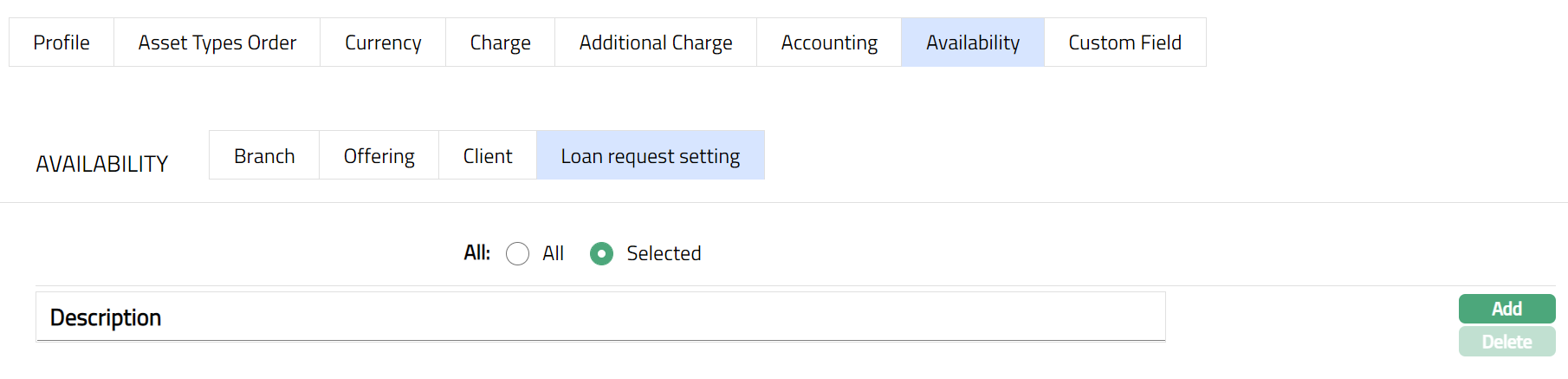Choose the 'All' radio option

pyautogui.click(x=518, y=254)
